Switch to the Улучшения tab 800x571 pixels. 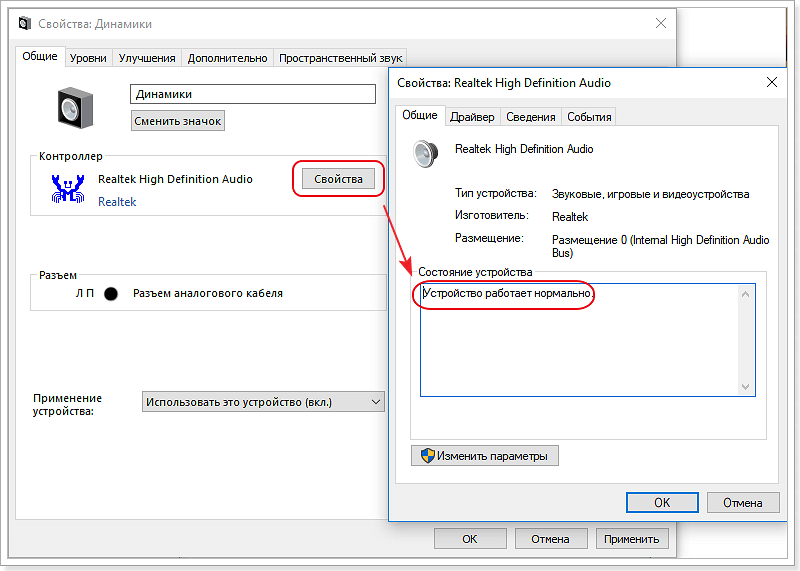(147, 58)
